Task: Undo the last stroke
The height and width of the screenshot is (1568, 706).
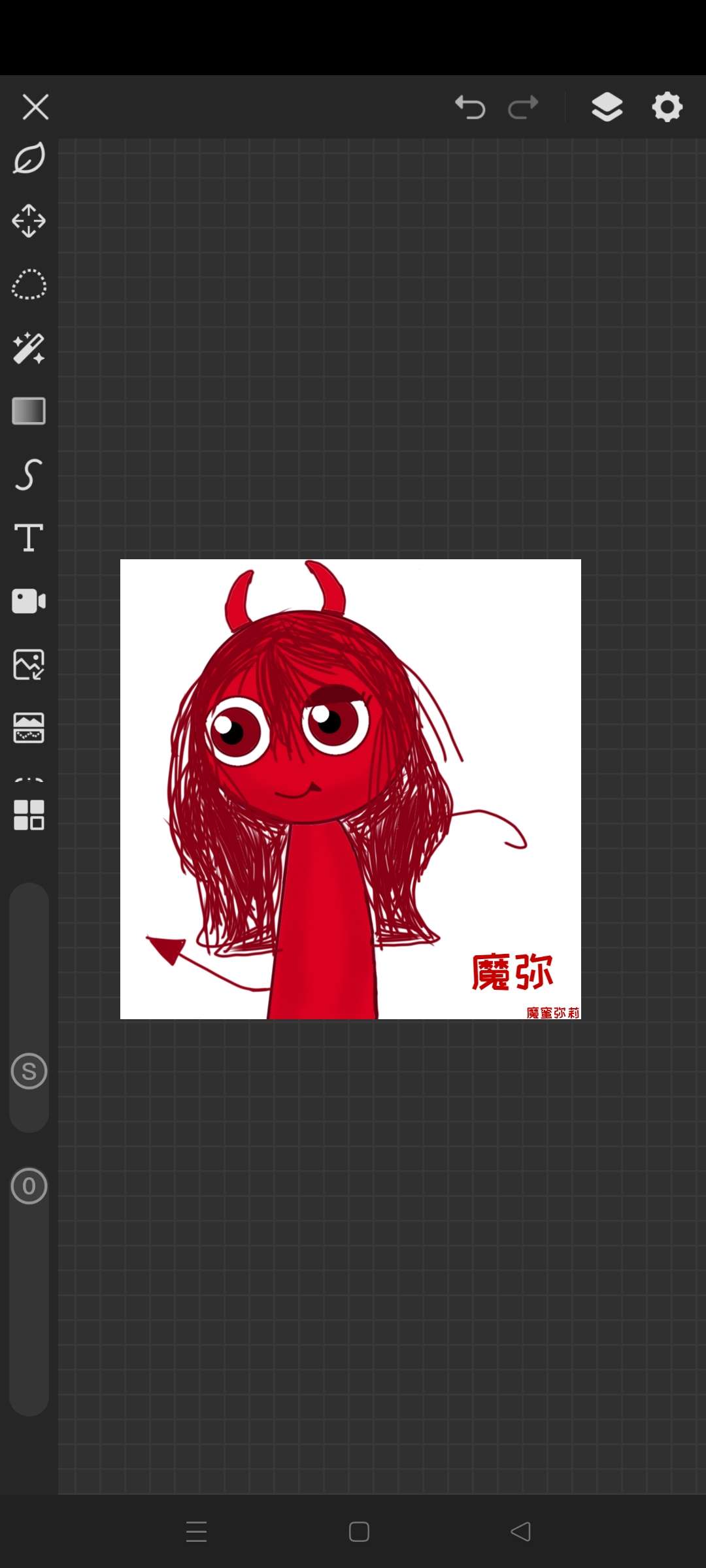Action: (x=470, y=107)
